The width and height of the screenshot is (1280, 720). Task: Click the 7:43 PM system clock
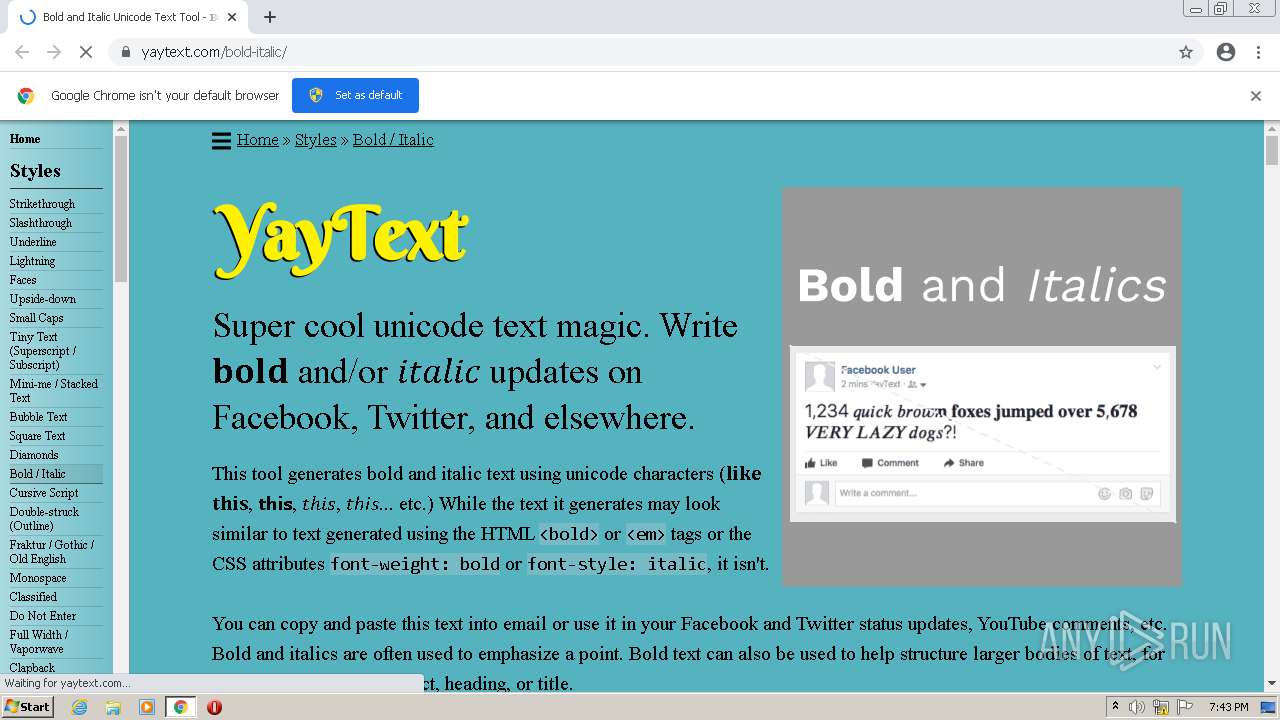(1228, 707)
